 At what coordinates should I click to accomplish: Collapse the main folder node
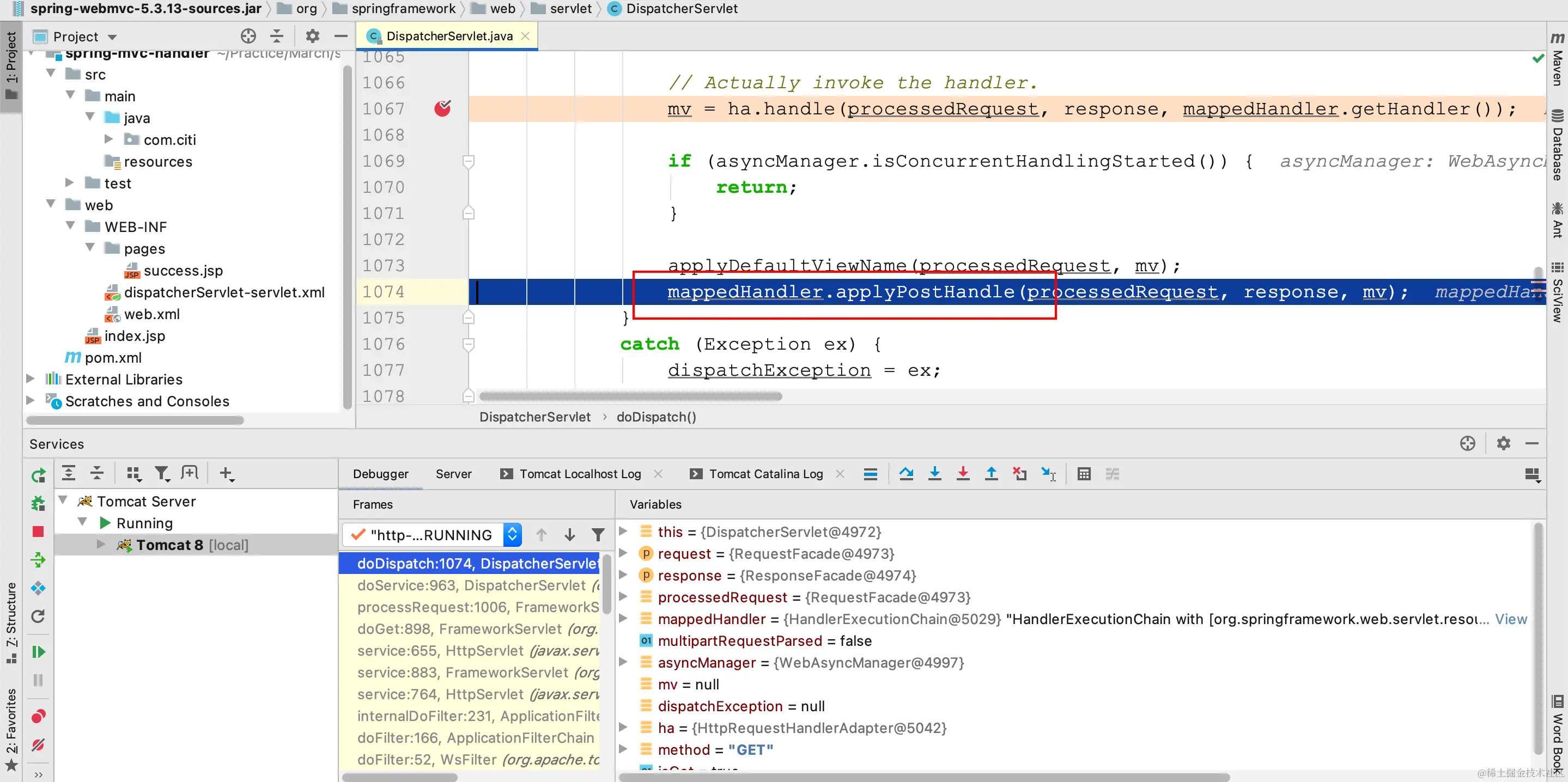[71, 95]
